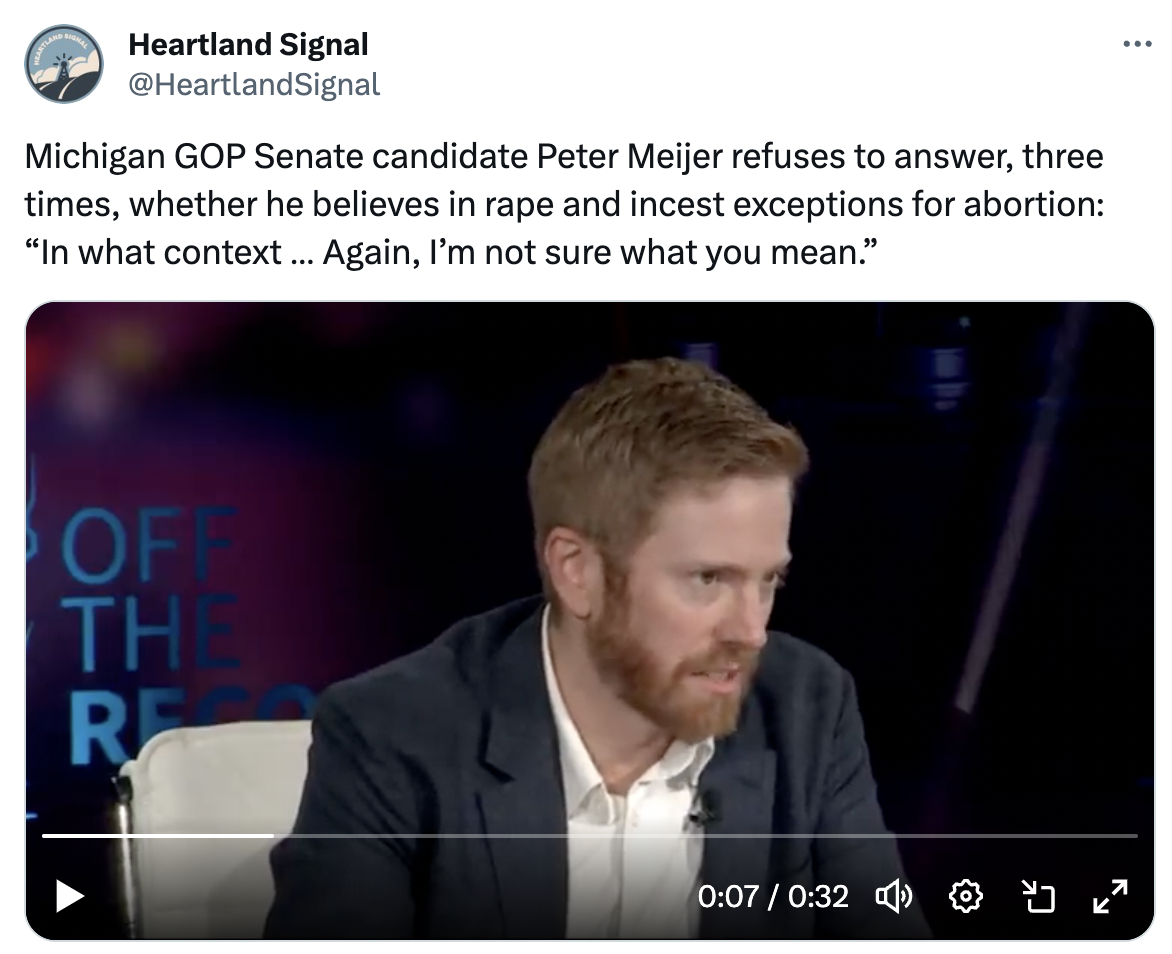
Task: Mute the video using the speaker icon
Action: pos(892,896)
